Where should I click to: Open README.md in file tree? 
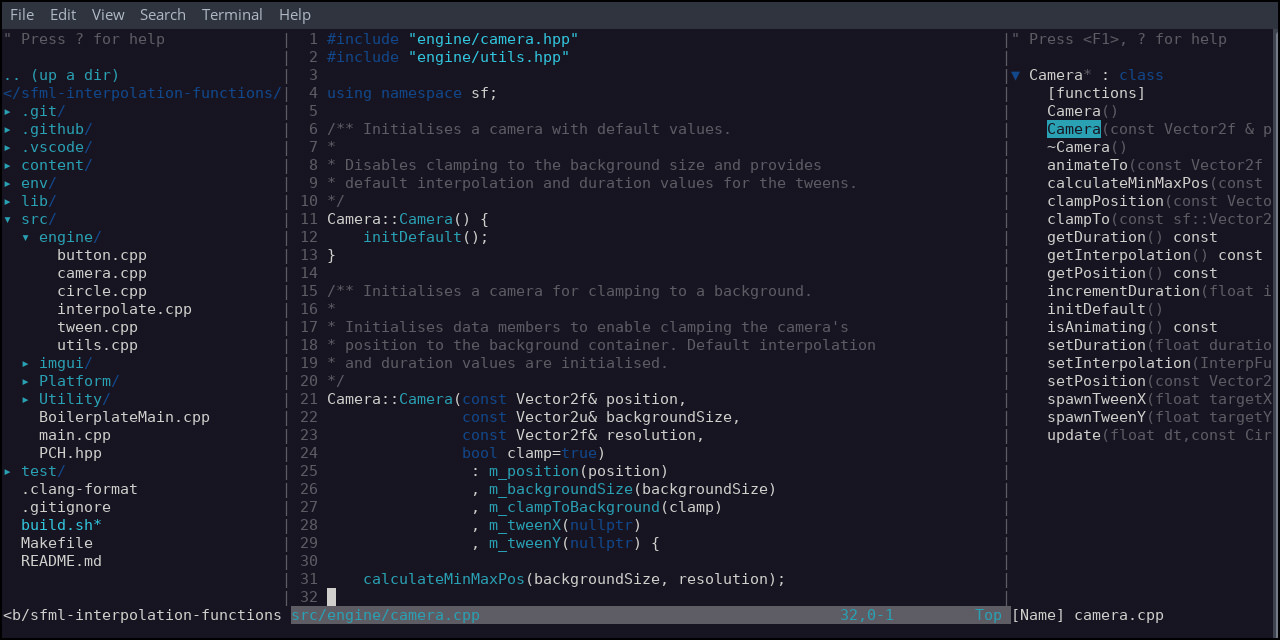click(61, 561)
